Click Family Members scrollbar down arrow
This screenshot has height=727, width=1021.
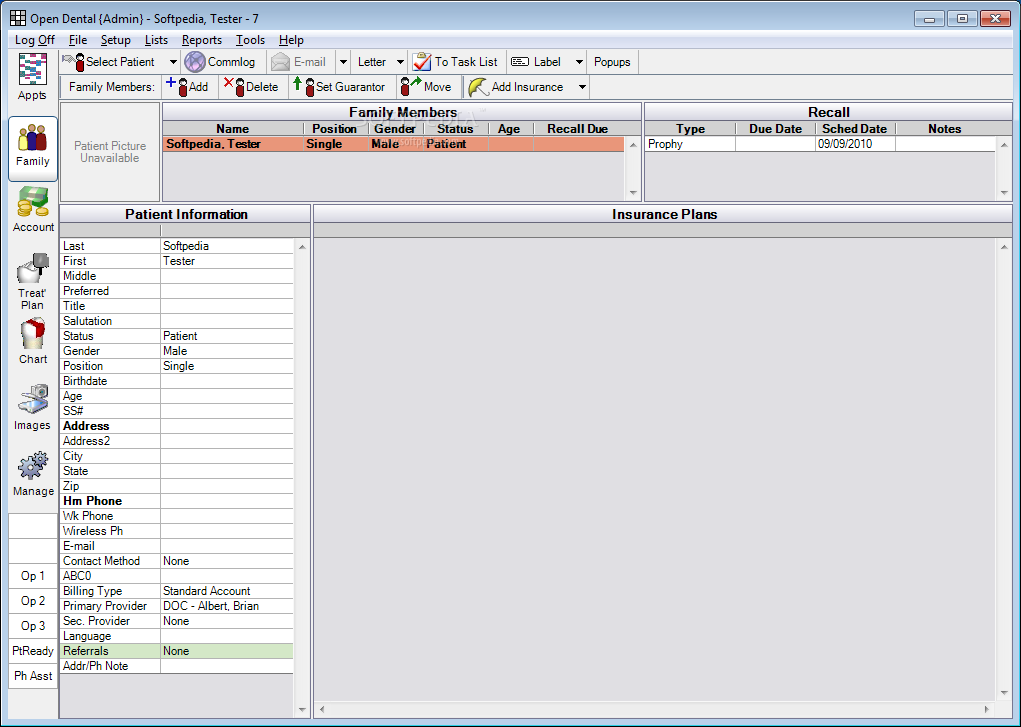coord(633,193)
